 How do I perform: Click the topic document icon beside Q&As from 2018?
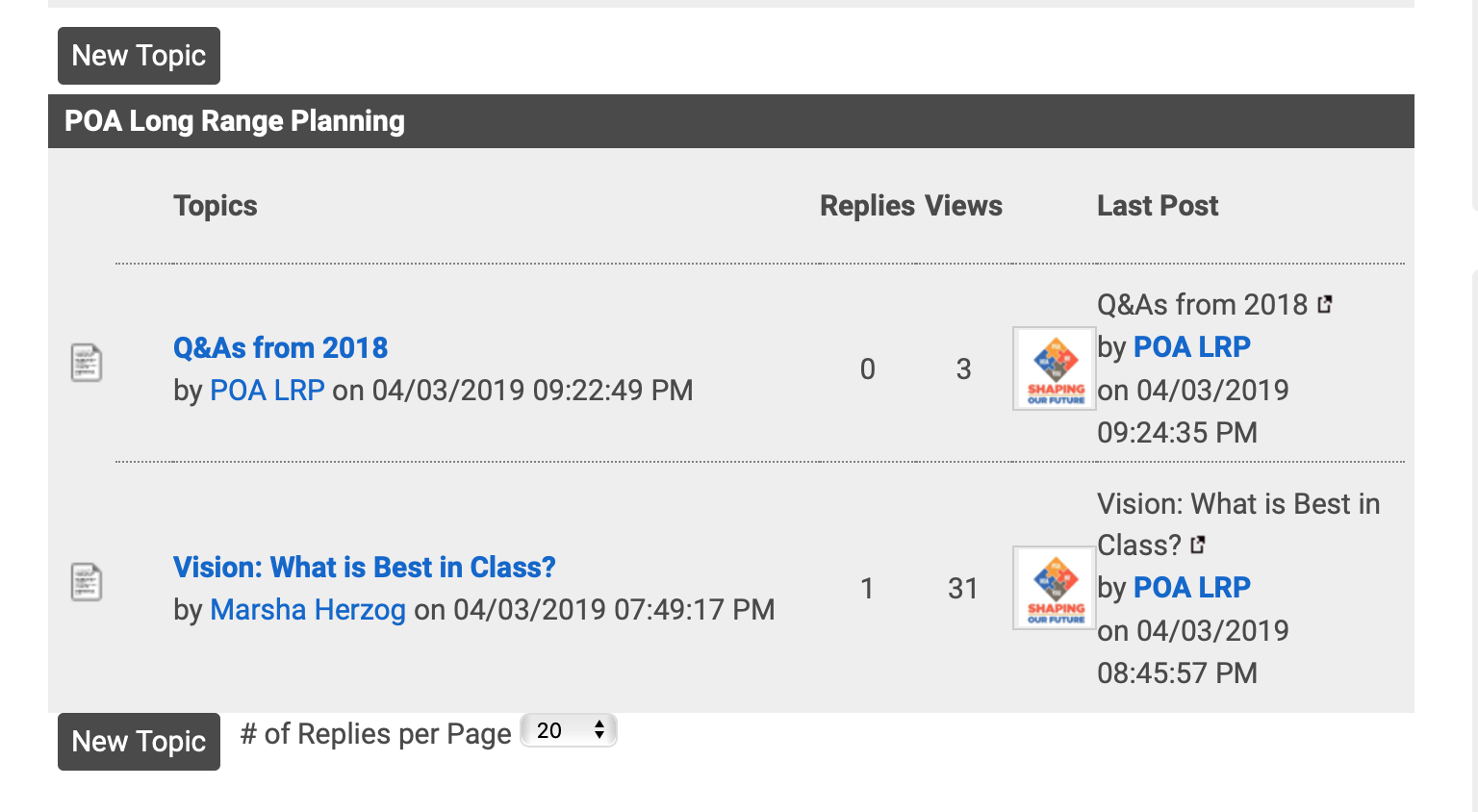pyautogui.click(x=87, y=363)
